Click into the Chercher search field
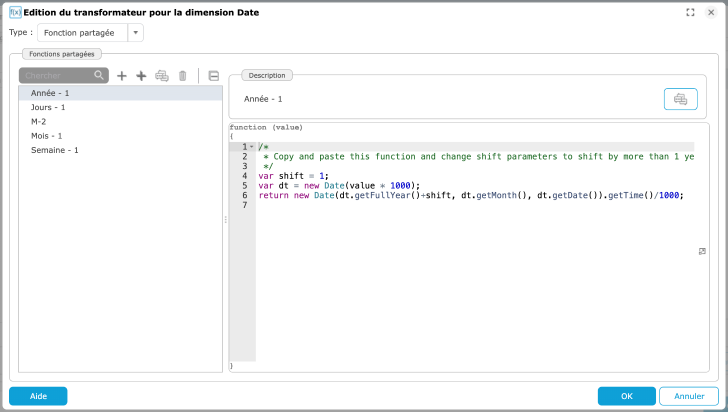This screenshot has width=728, height=412. click(55, 76)
